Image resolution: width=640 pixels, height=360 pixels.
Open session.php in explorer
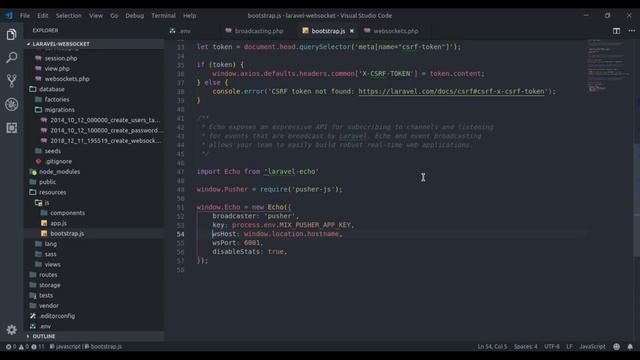coord(61,58)
